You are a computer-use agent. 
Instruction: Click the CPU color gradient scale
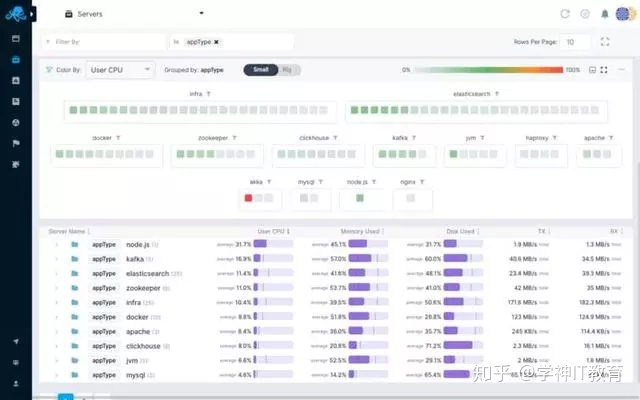pos(489,70)
